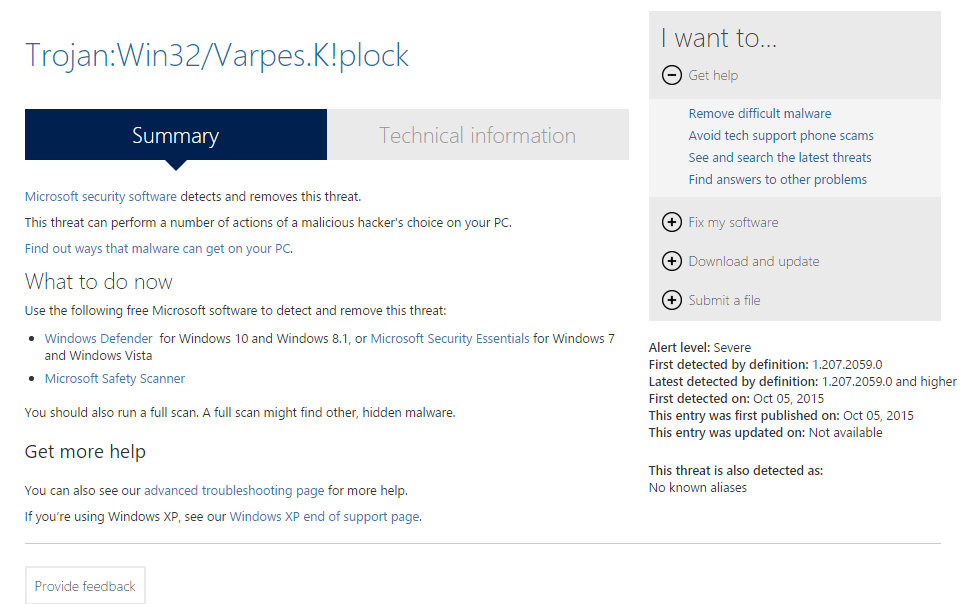Image resolution: width=966 pixels, height=604 pixels.
Task: Open the advanced troubleshooting page link
Action: point(234,490)
